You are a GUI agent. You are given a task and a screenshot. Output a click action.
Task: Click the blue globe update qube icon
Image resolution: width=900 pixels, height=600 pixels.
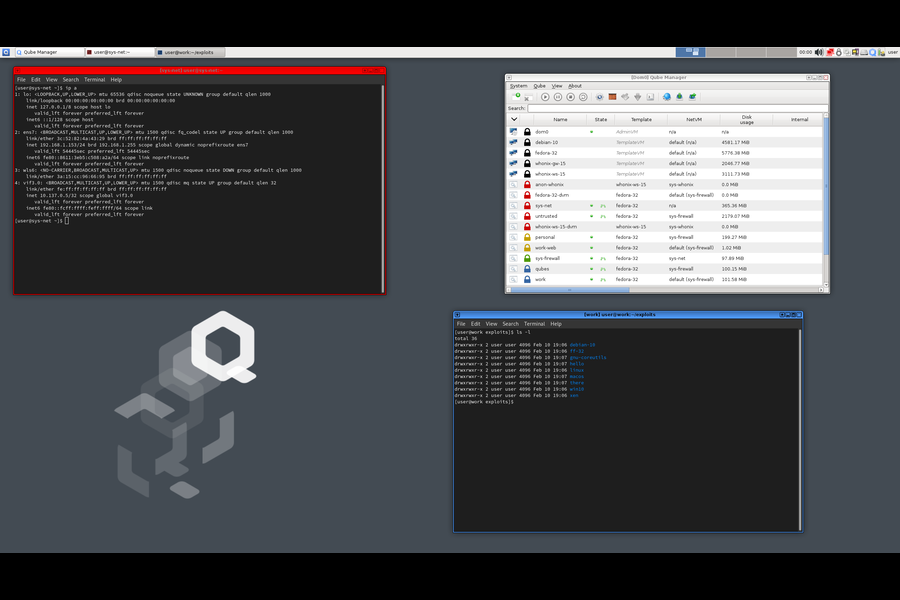point(667,97)
